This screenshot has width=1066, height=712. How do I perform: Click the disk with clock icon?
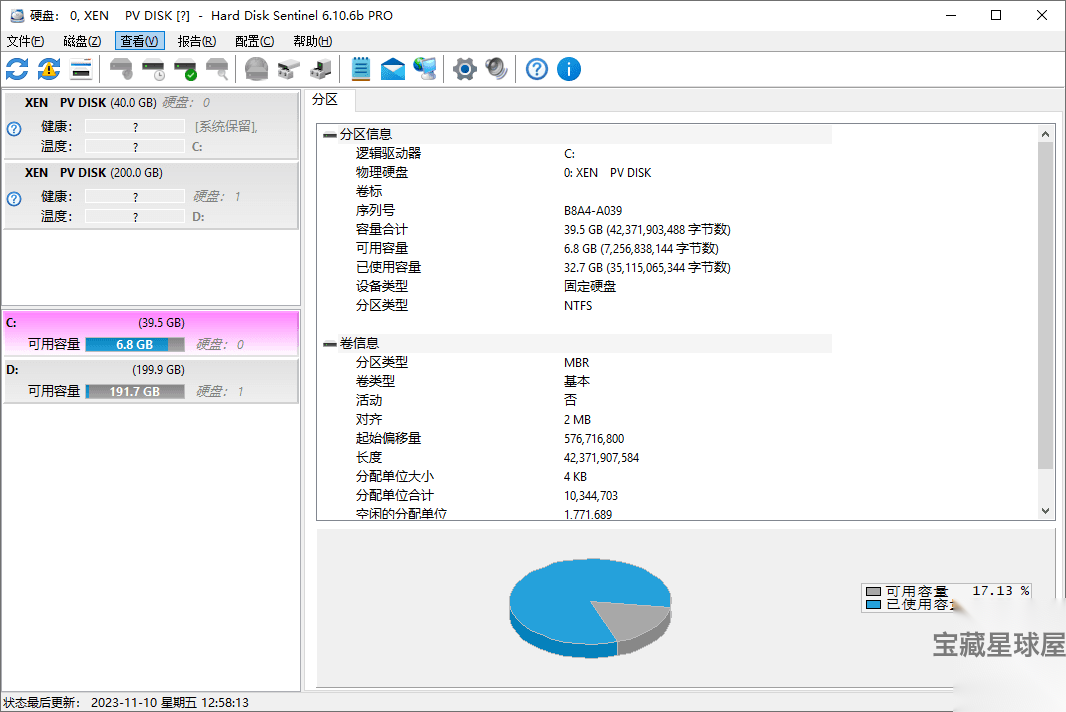click(154, 69)
